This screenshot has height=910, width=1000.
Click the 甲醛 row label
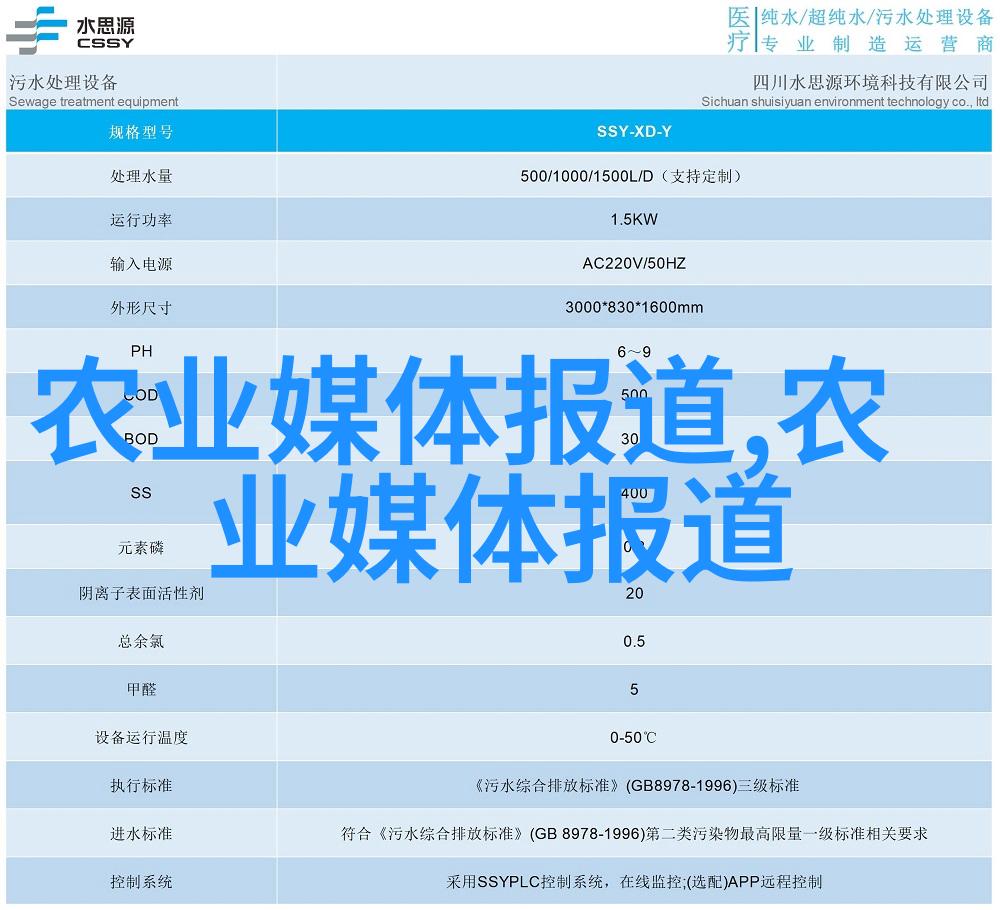(x=141, y=689)
